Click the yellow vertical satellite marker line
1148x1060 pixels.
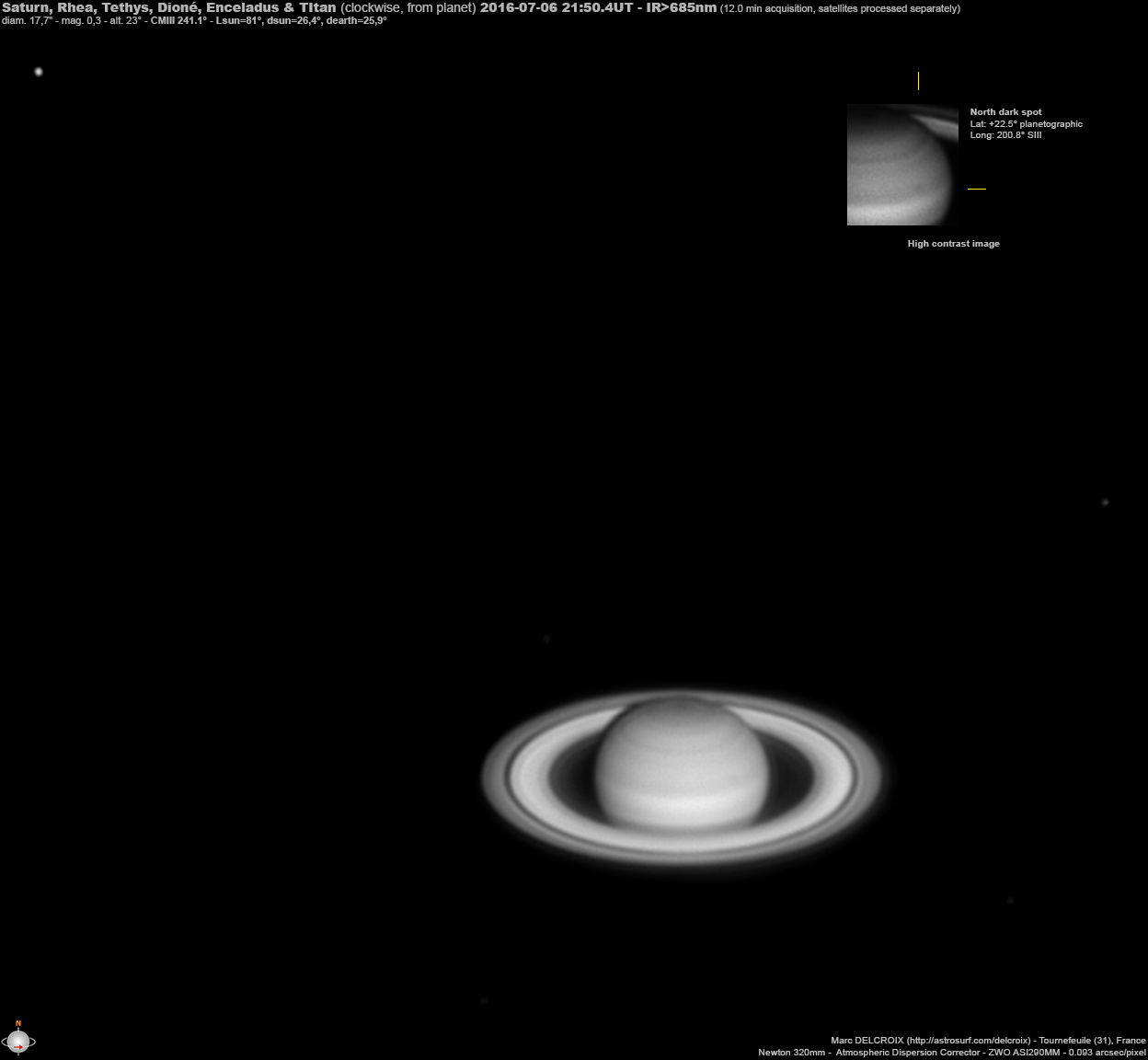pos(919,81)
